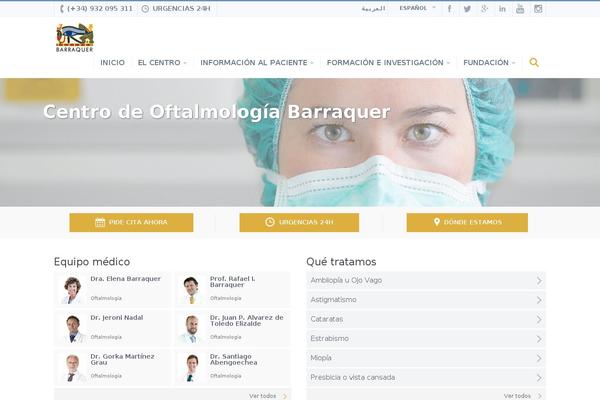Expand Formación e Investigación menu
The image size is (600, 400).
388,62
